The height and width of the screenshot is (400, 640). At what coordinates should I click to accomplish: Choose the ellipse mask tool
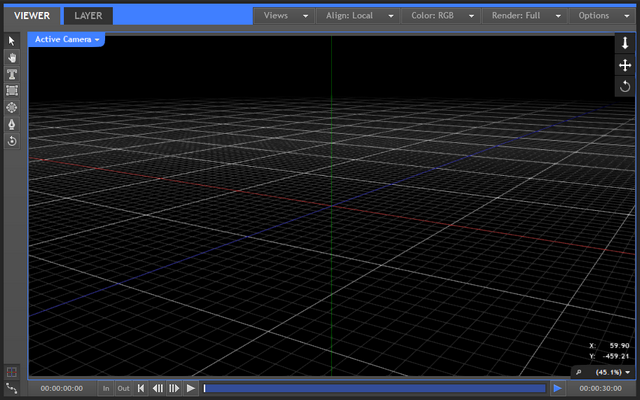point(12,107)
